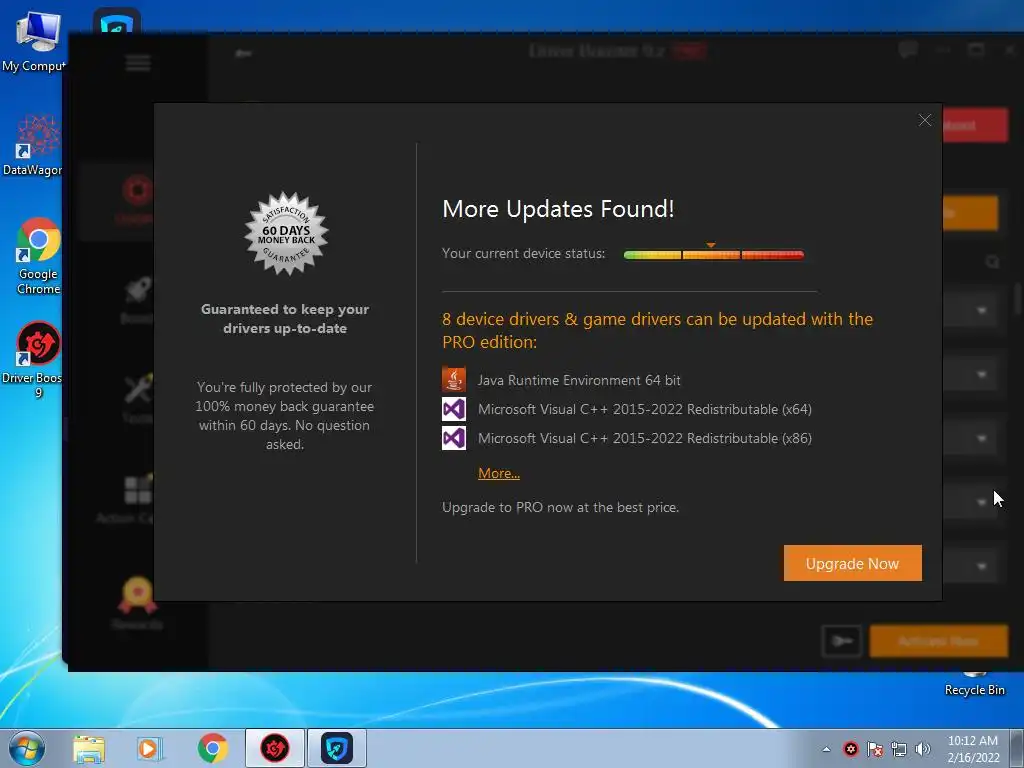Open the taskbar clock showing 10:12 AM

(x=973, y=749)
